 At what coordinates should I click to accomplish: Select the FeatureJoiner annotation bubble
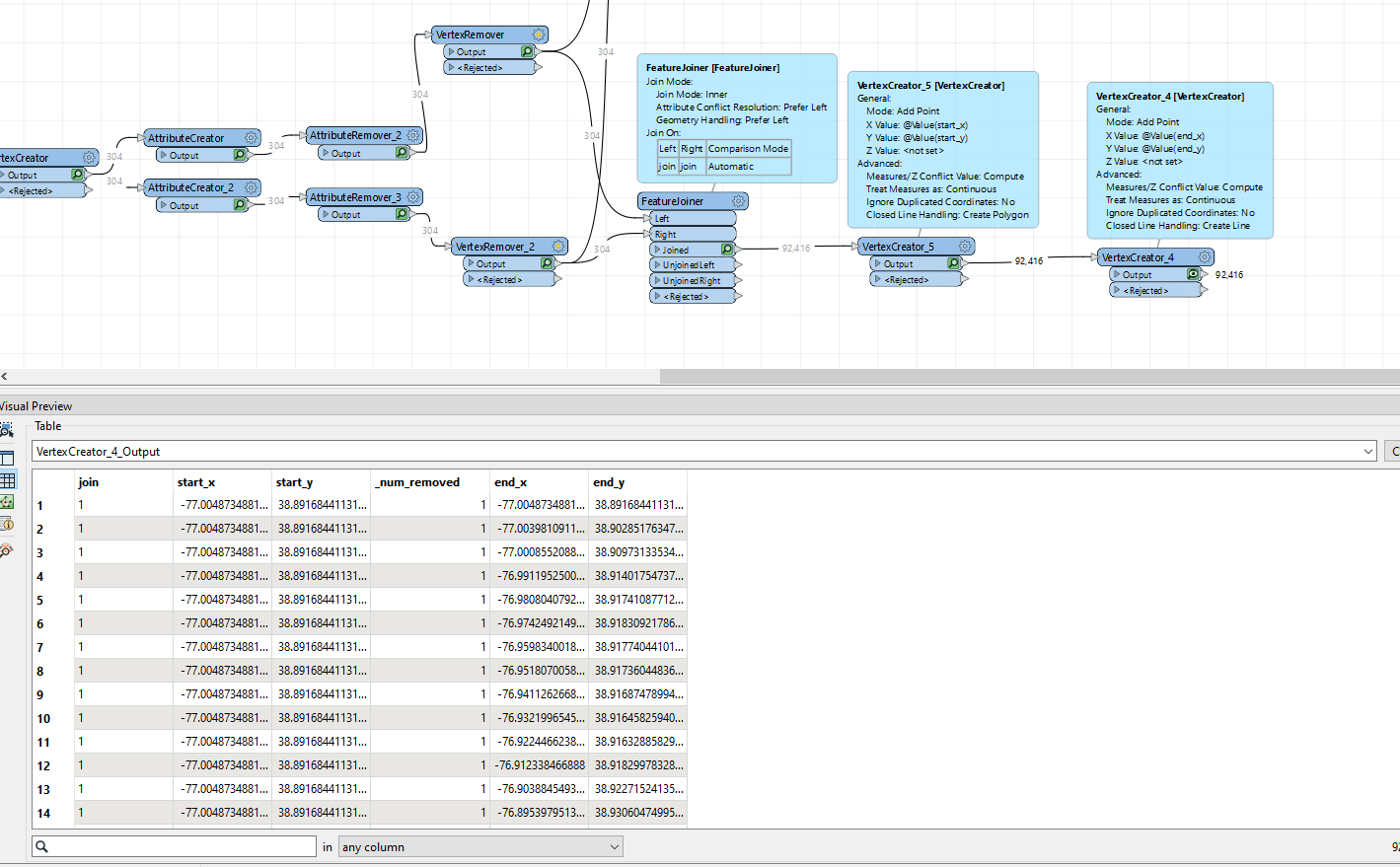click(737, 118)
